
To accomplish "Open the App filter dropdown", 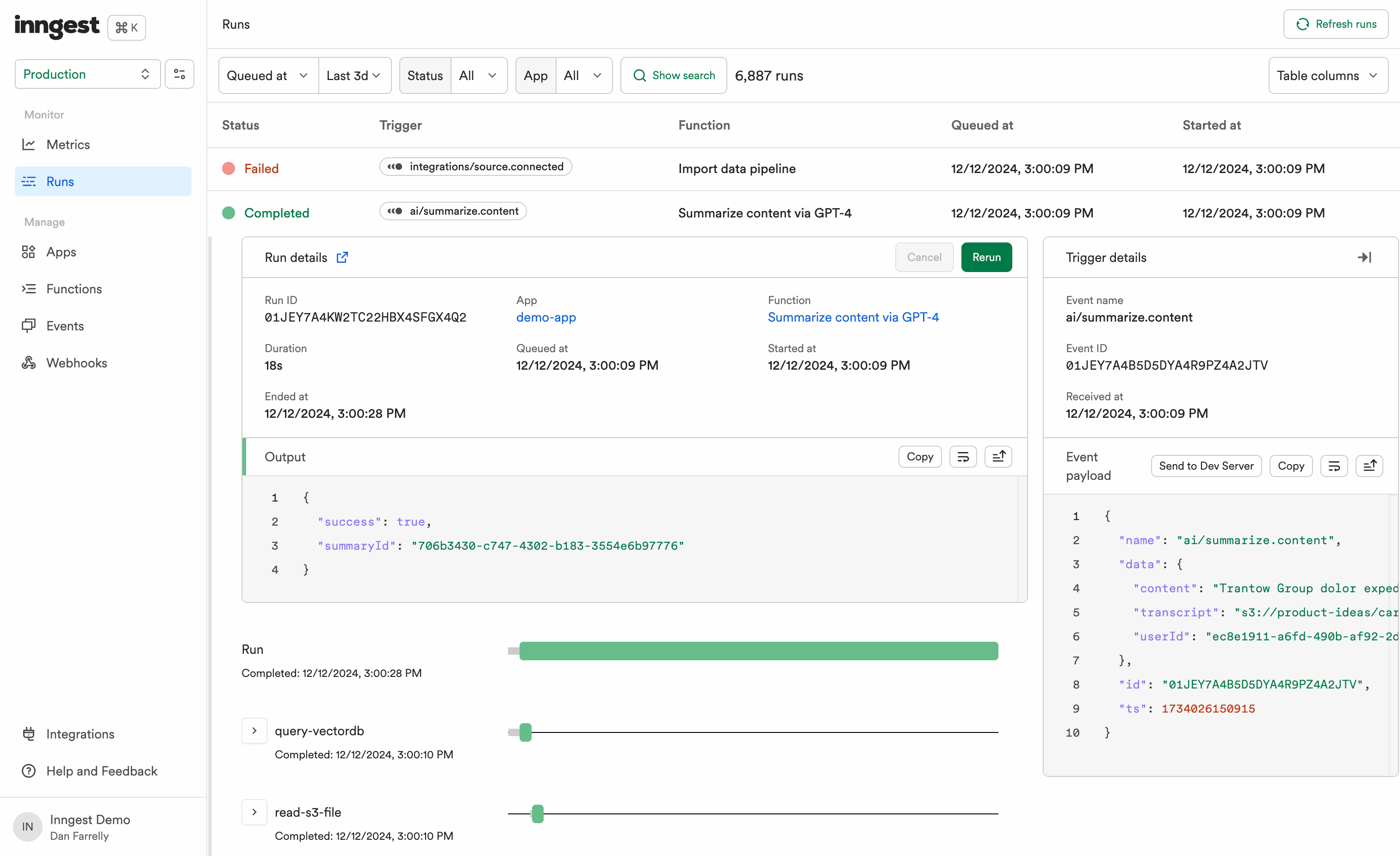I will click(x=582, y=74).
